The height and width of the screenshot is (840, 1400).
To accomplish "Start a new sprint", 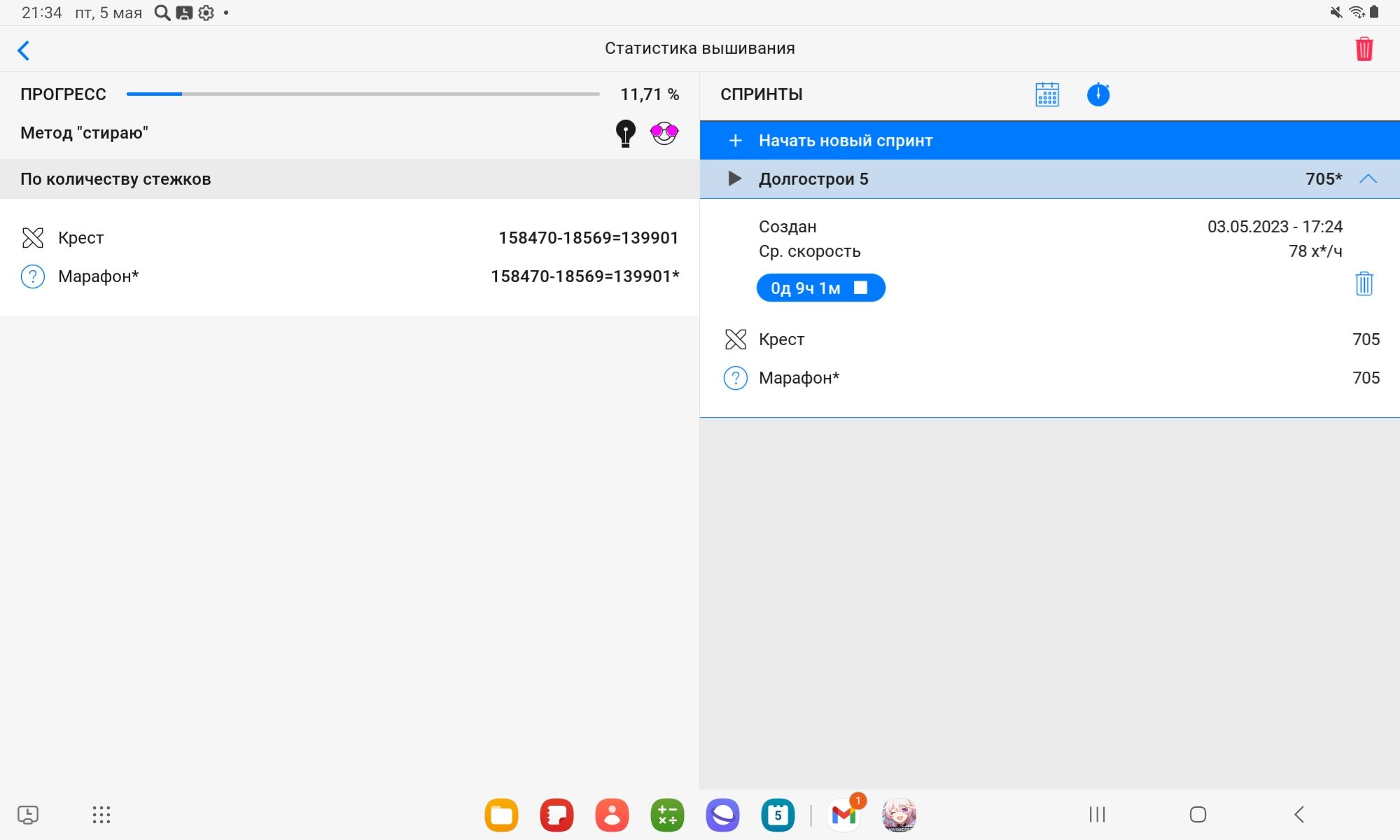I will coord(846,141).
